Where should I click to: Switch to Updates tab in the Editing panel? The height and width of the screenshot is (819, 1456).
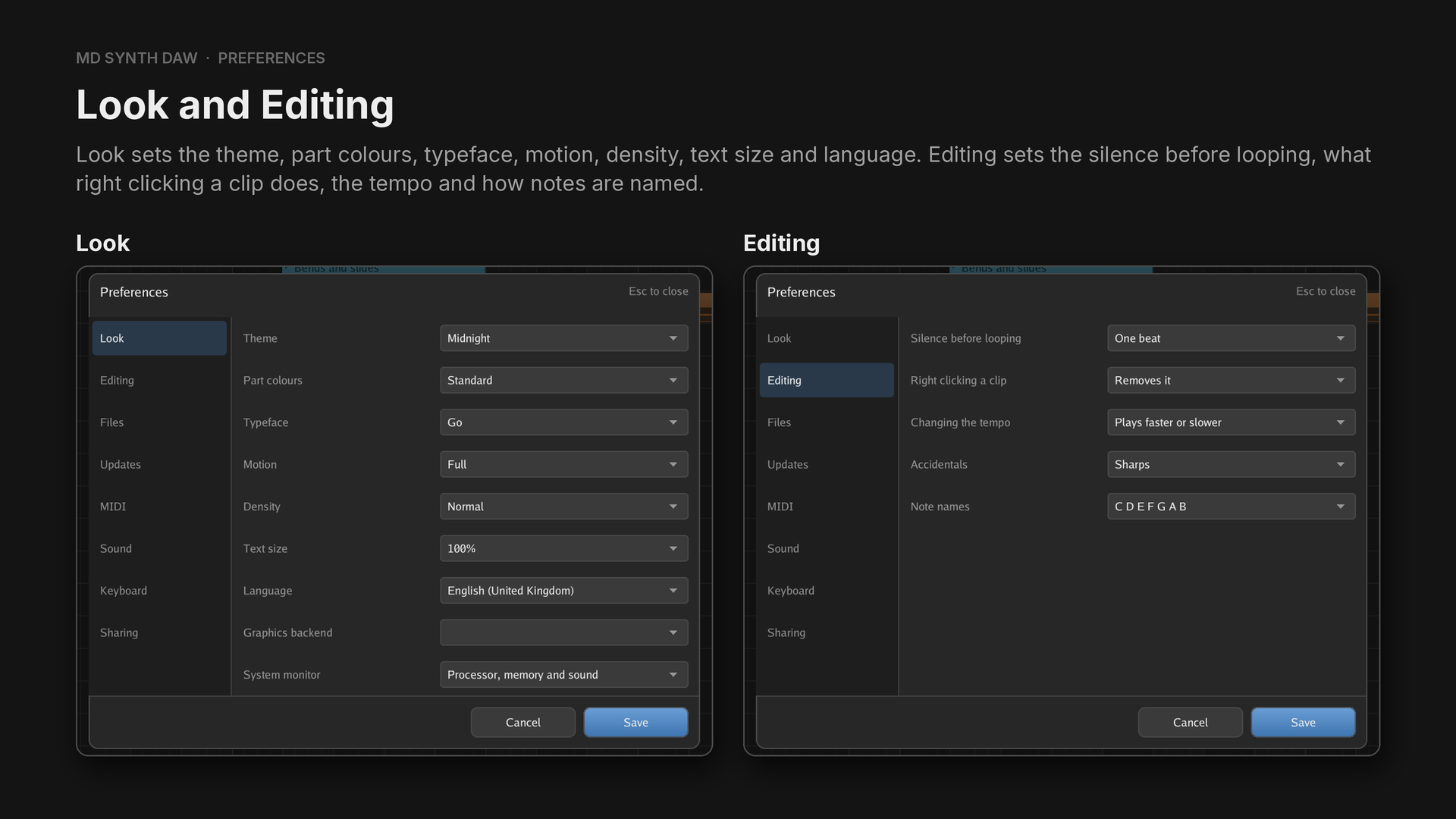pyautogui.click(x=827, y=464)
